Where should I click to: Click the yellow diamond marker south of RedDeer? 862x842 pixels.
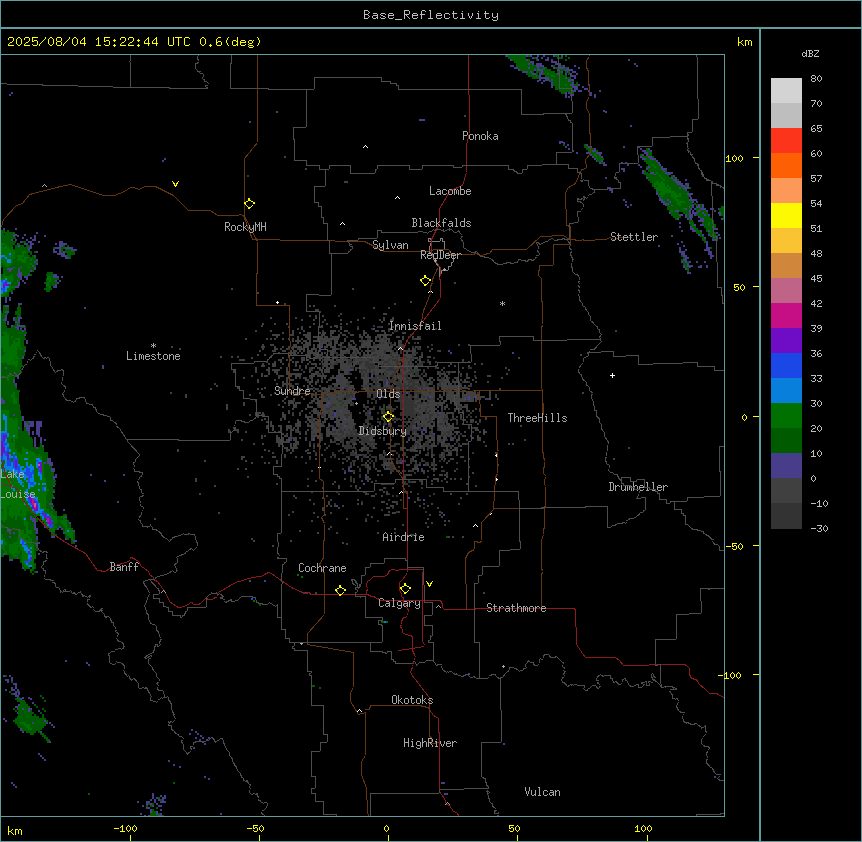pos(426,281)
